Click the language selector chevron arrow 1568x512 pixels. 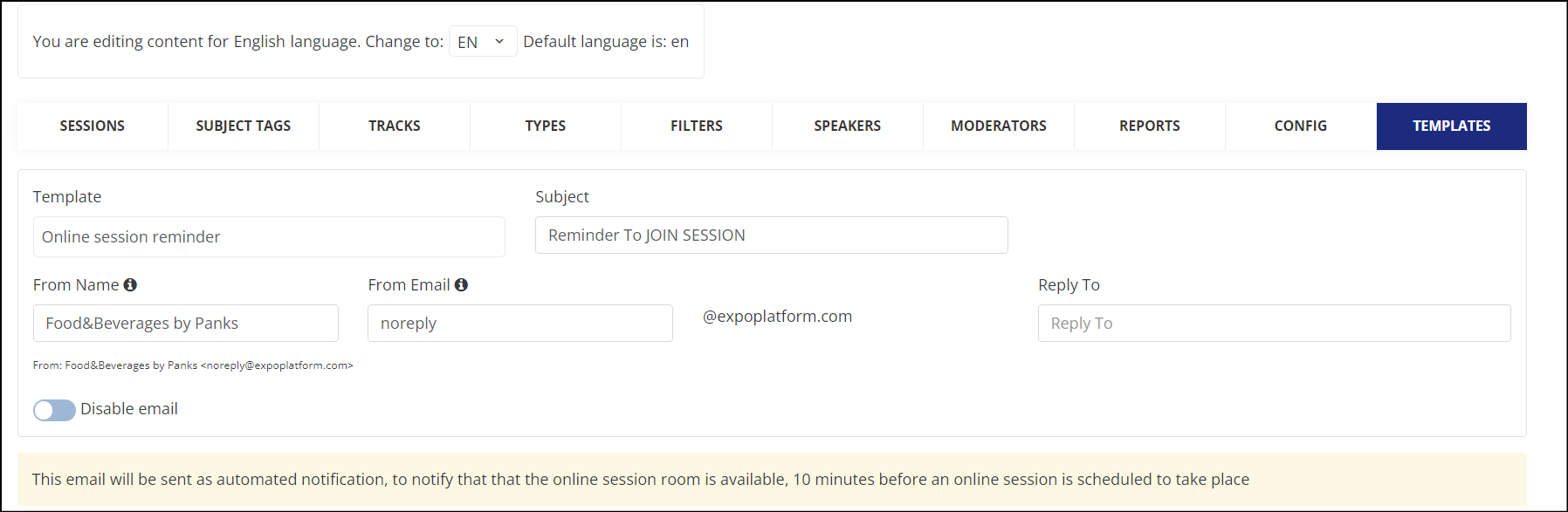point(499,42)
